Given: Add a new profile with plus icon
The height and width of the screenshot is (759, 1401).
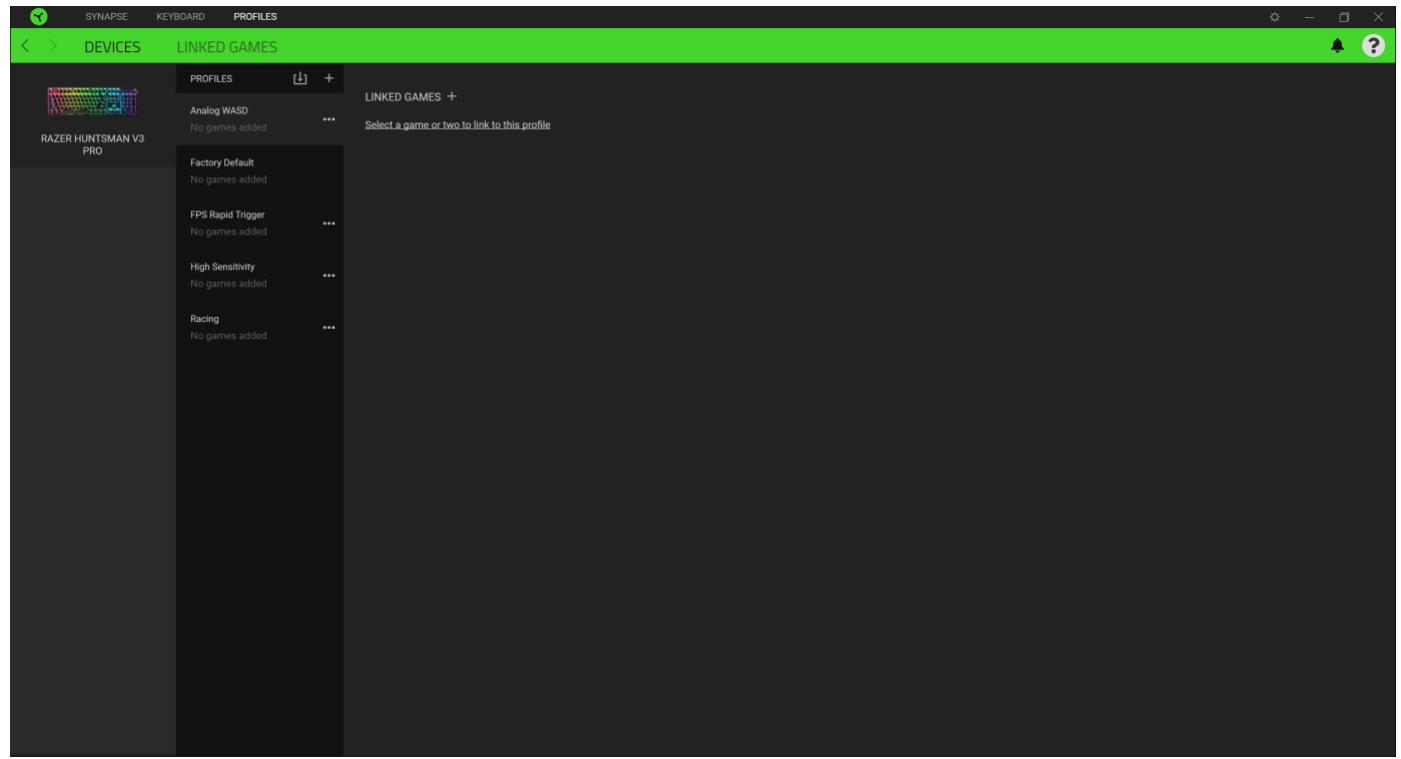Looking at the screenshot, I should [x=329, y=78].
